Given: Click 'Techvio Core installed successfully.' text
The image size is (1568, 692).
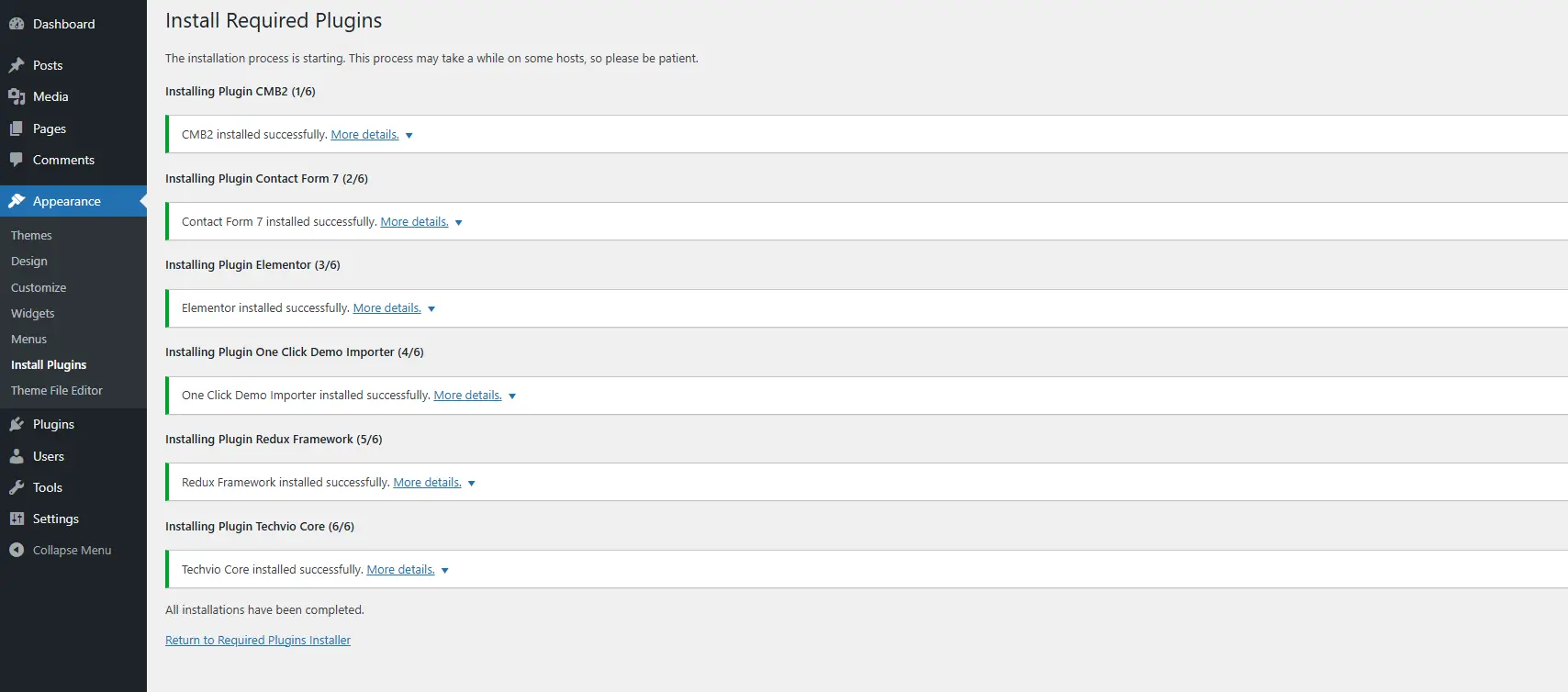Looking at the screenshot, I should [273, 569].
